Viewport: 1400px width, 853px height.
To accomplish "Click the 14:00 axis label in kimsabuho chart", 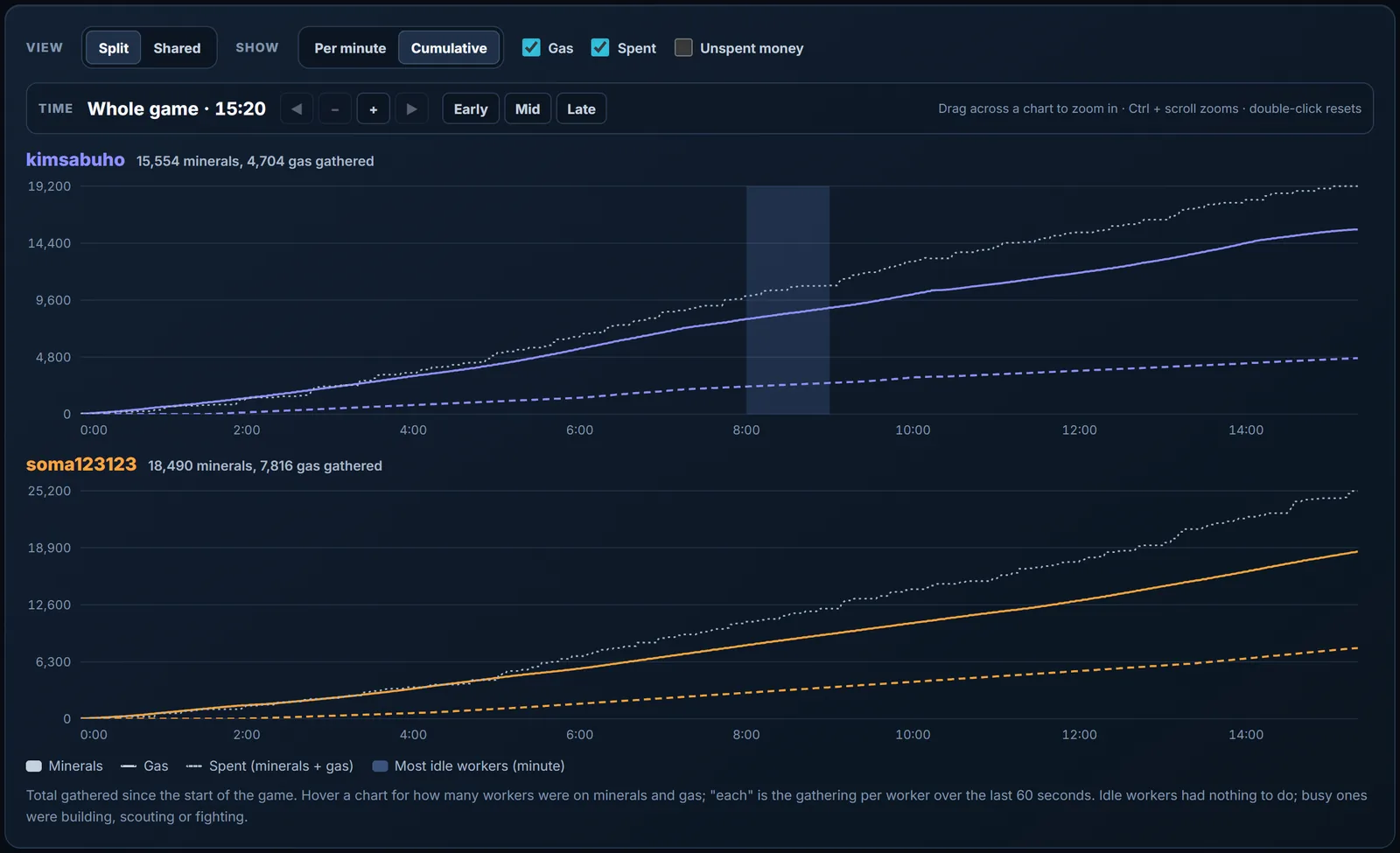I will 1246,430.
